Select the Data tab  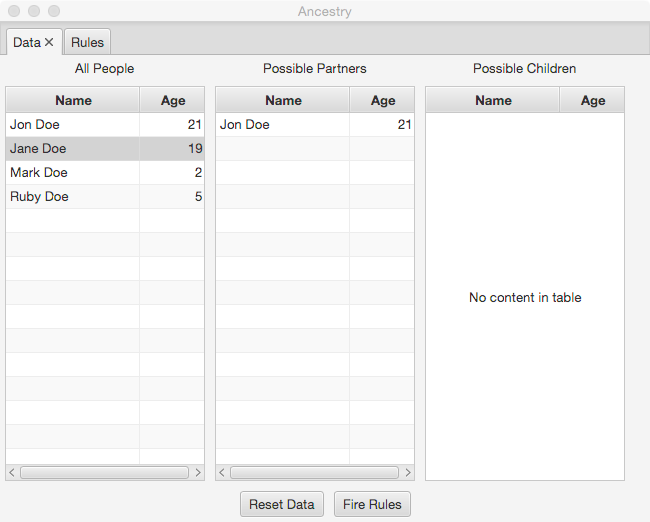click(x=27, y=43)
